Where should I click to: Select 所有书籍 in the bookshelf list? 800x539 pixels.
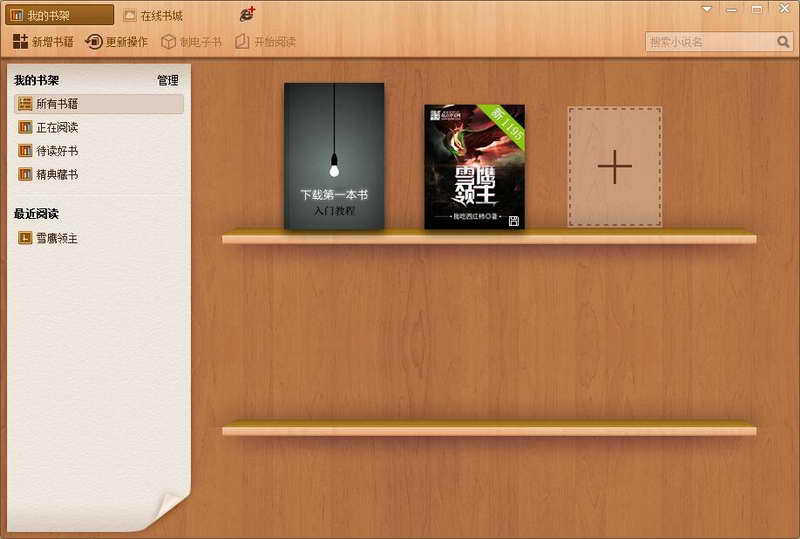click(98, 104)
